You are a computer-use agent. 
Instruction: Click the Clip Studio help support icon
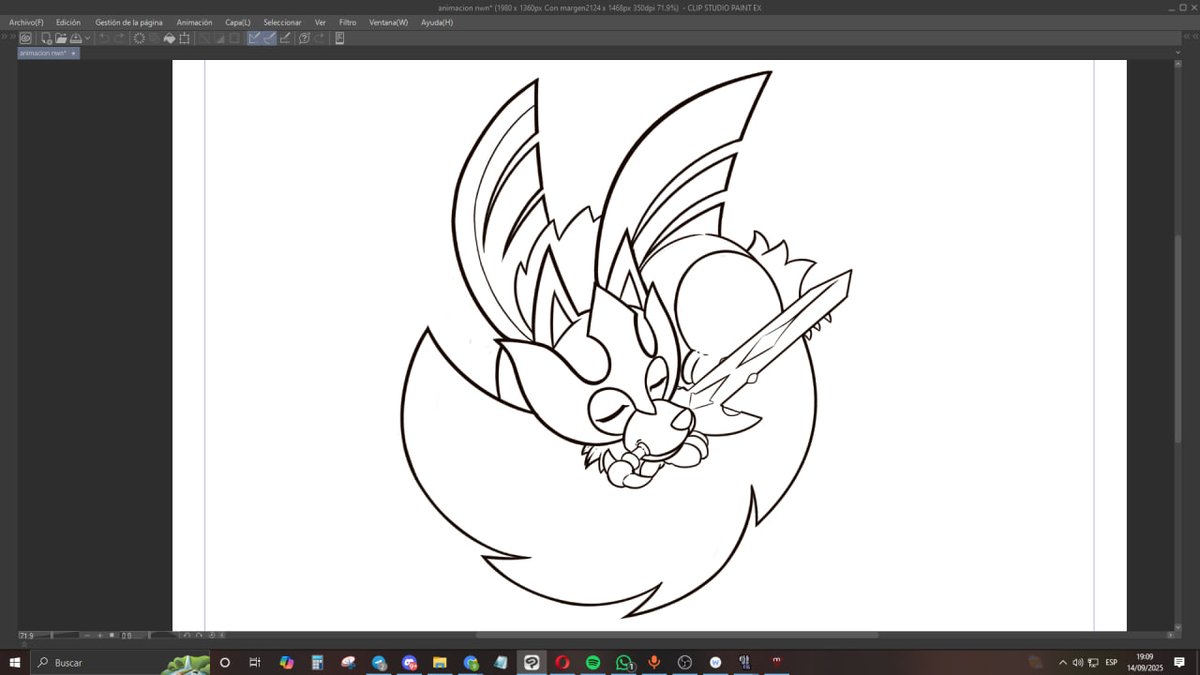point(304,38)
